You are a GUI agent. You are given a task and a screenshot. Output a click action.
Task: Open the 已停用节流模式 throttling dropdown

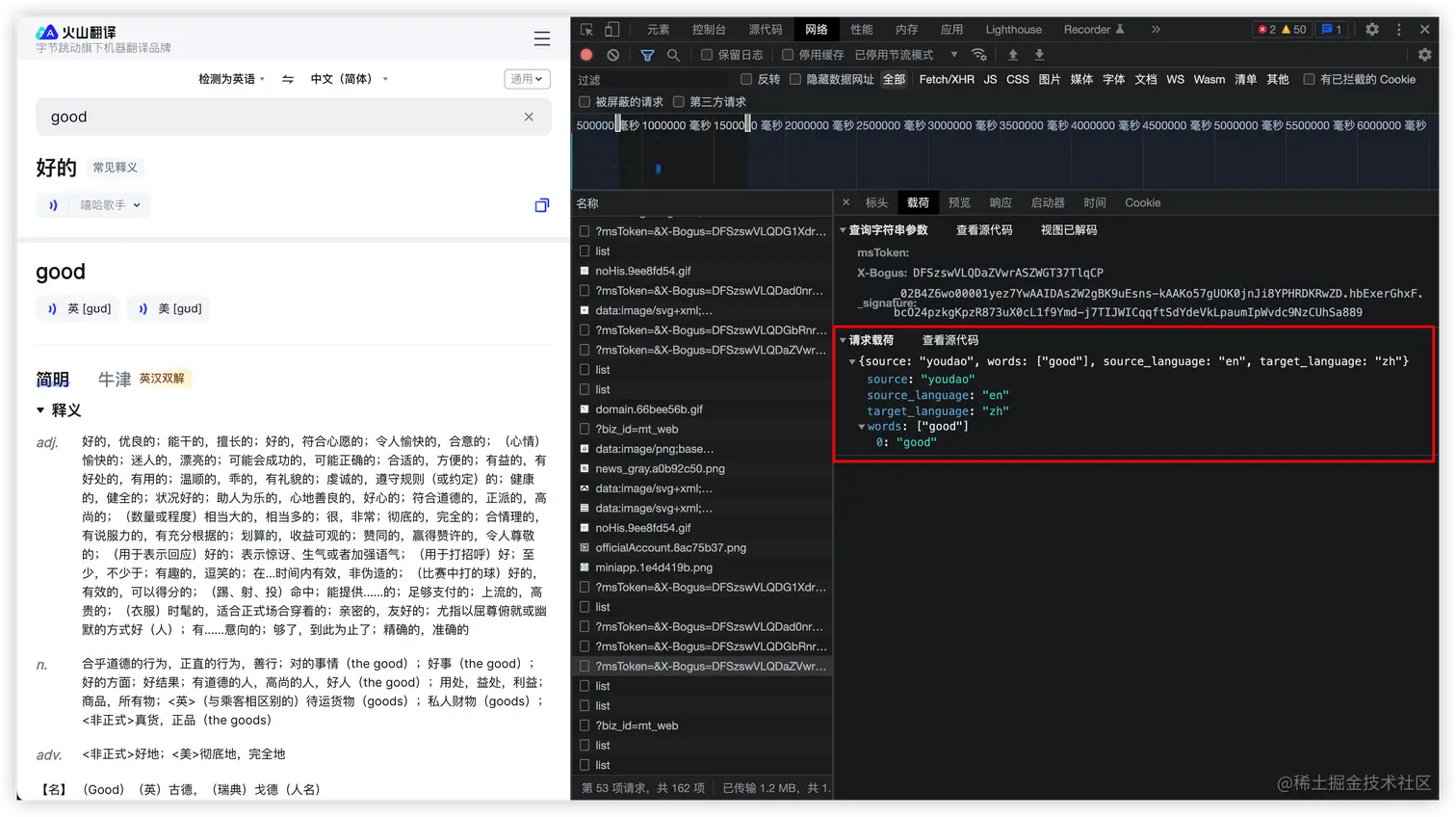pos(906,55)
